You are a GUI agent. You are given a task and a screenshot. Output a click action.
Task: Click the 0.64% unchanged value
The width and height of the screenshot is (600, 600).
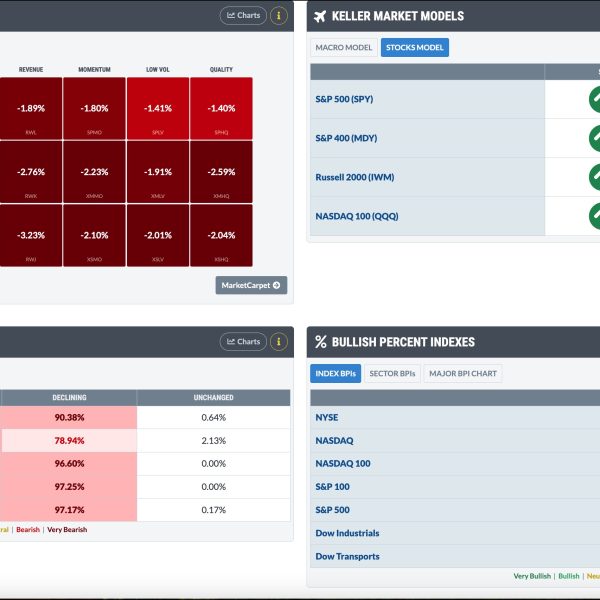tap(214, 417)
